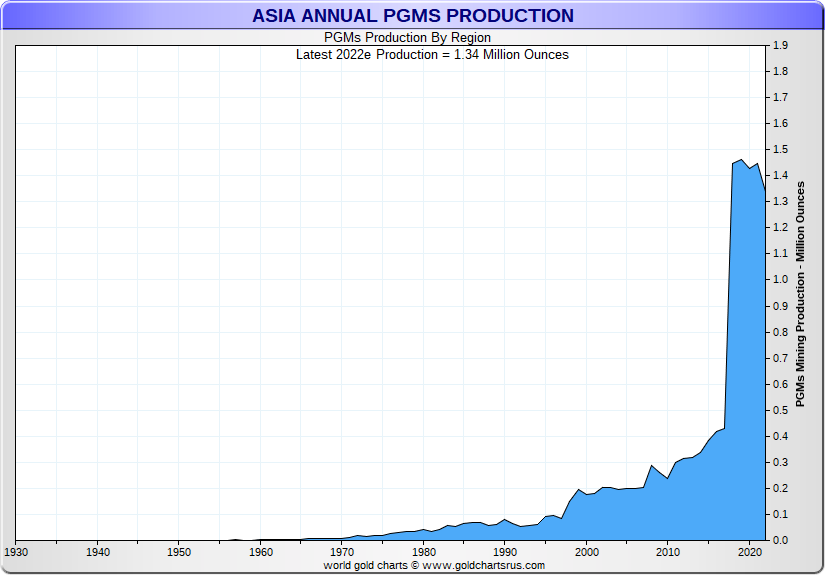Viewport: 825px width, 575px height.
Task: Click the 2020 label on the x-axis
Action: [x=749, y=552]
